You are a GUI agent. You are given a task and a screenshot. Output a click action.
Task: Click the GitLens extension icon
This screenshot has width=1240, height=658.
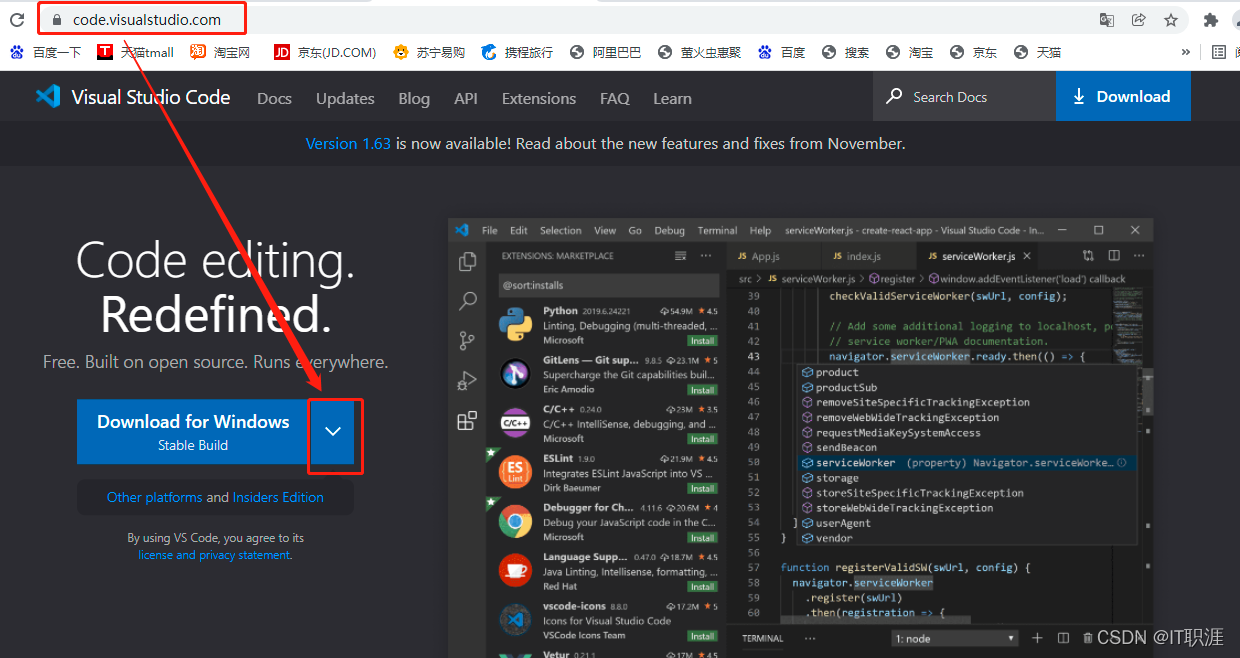(x=515, y=374)
